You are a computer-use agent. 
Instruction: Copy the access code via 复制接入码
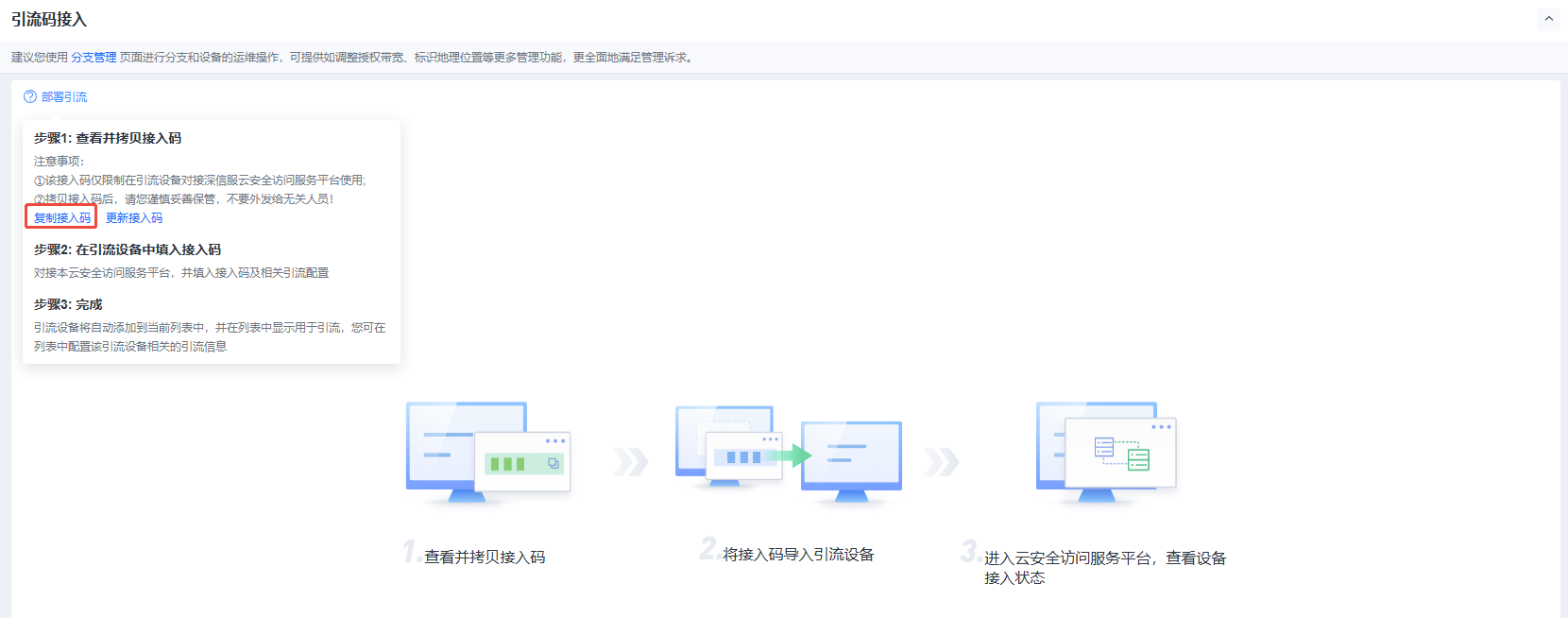coord(61,217)
